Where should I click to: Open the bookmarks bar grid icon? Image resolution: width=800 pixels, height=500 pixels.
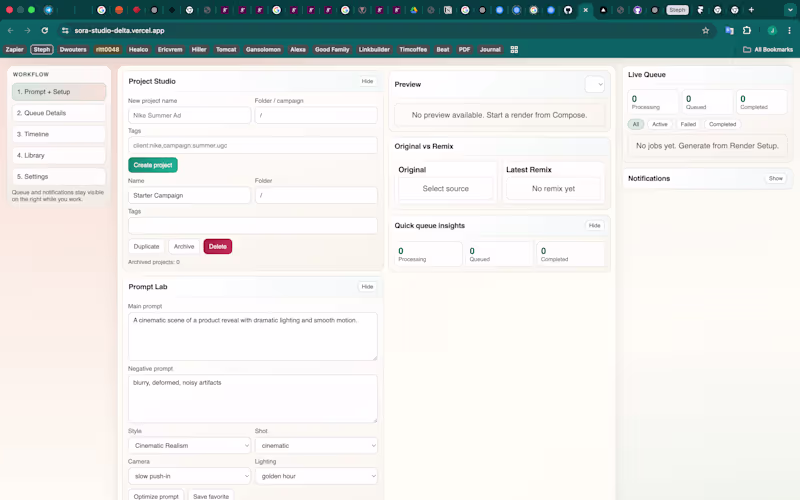pyautogui.click(x=514, y=49)
